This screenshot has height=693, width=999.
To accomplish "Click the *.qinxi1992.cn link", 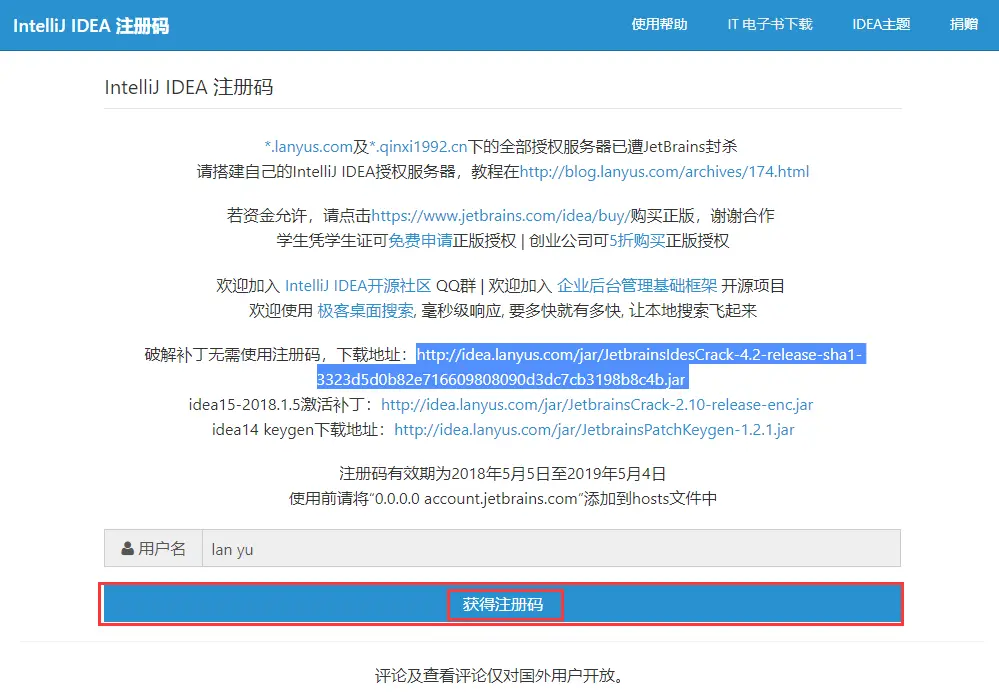I will click(x=418, y=146).
